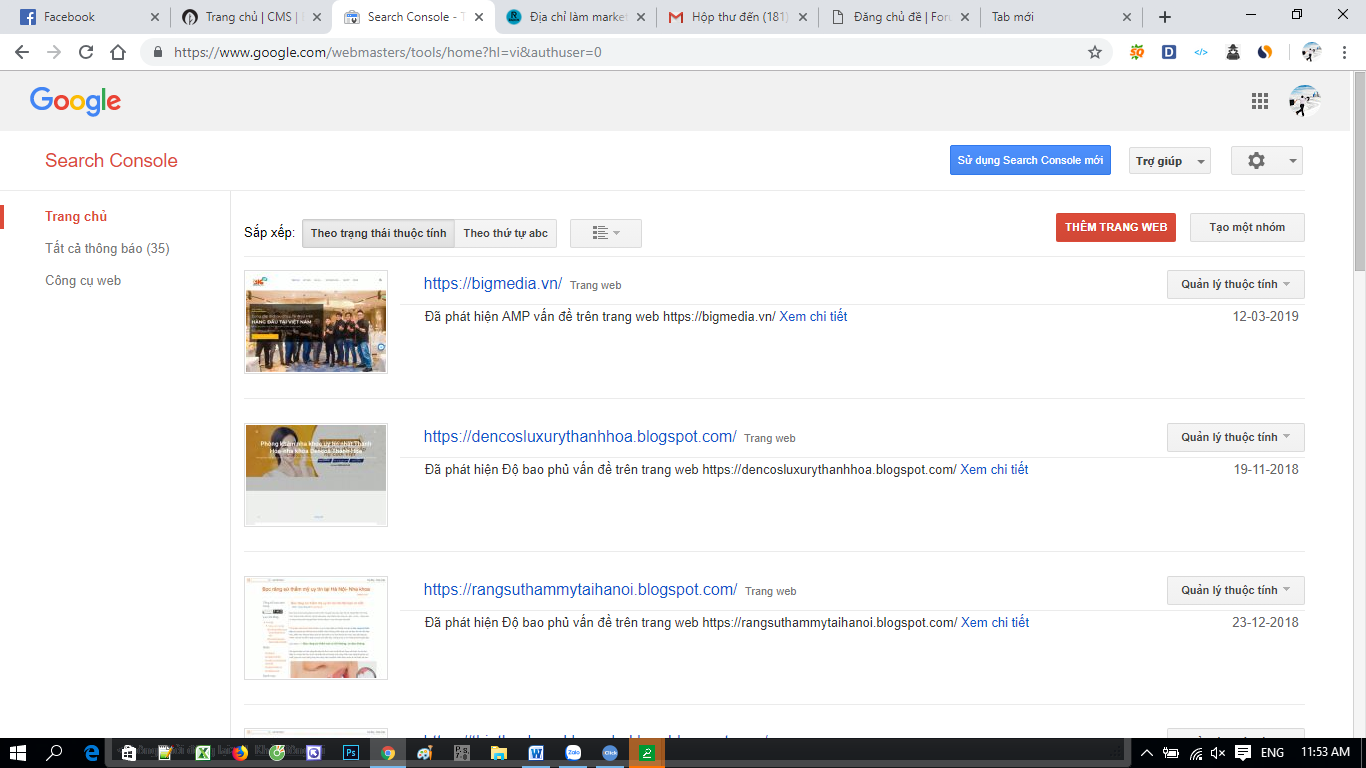
Task: Click the incognito spy extension icon
Action: (1233, 52)
